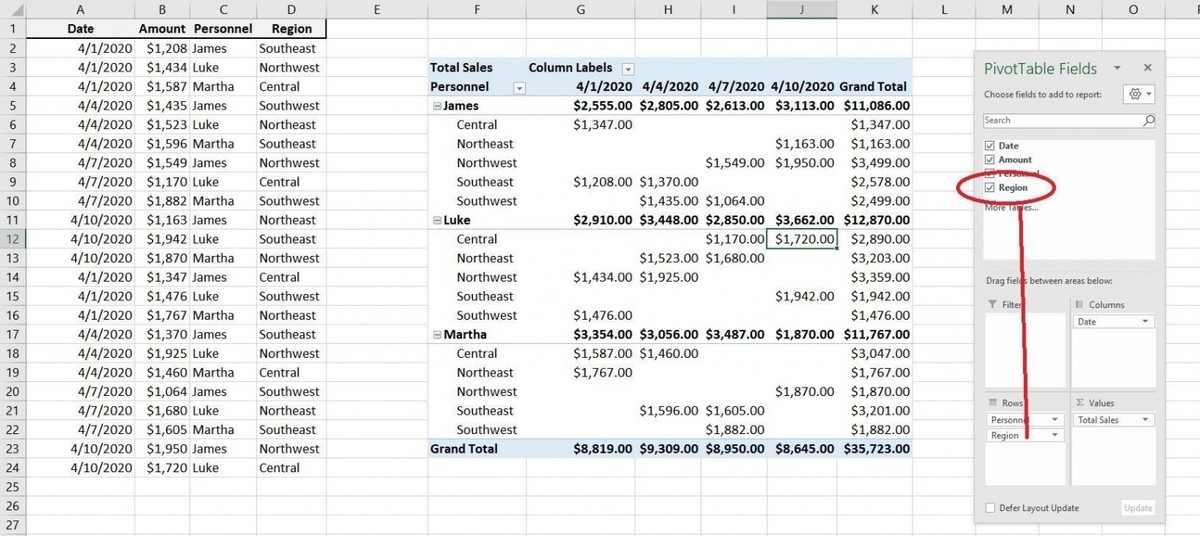This screenshot has width=1200, height=536.
Task: Click the Personnel header cell in C1
Action: (223, 29)
